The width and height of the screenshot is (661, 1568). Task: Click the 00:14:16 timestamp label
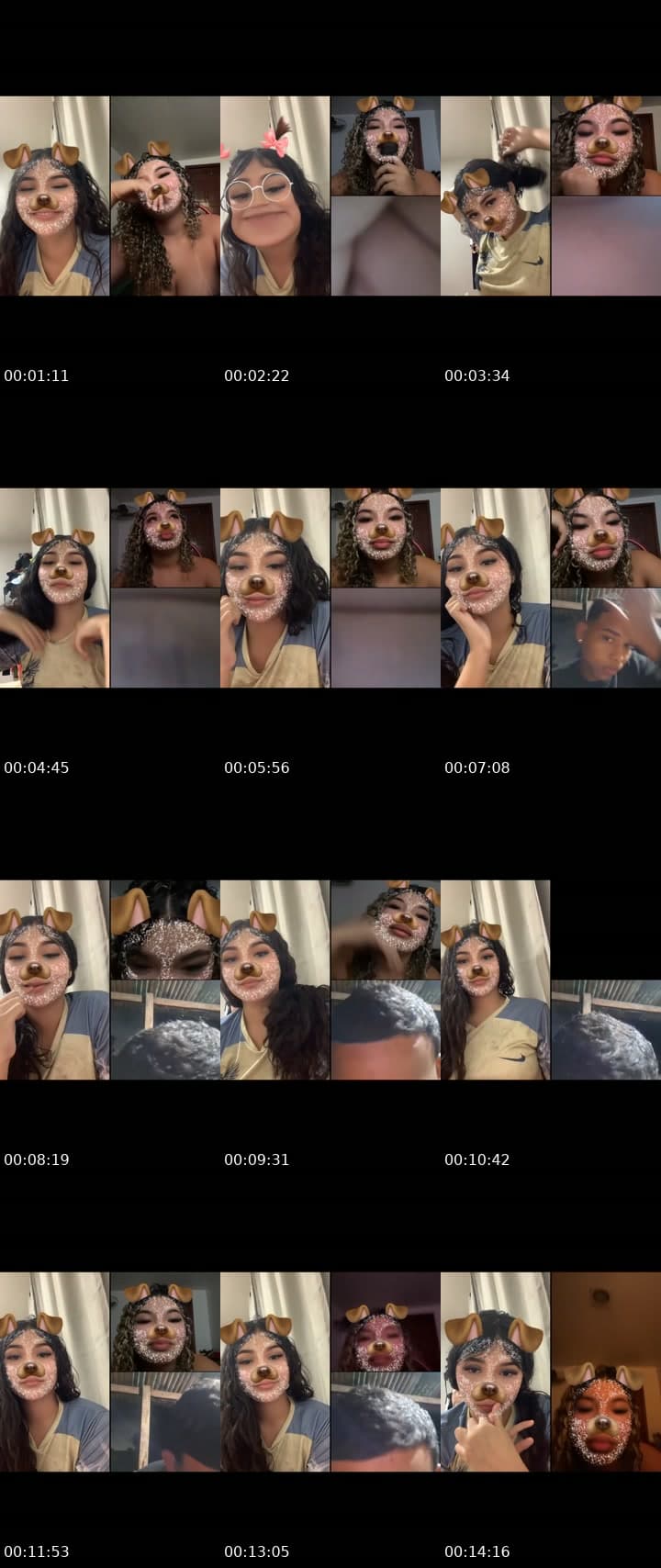pos(477,1551)
